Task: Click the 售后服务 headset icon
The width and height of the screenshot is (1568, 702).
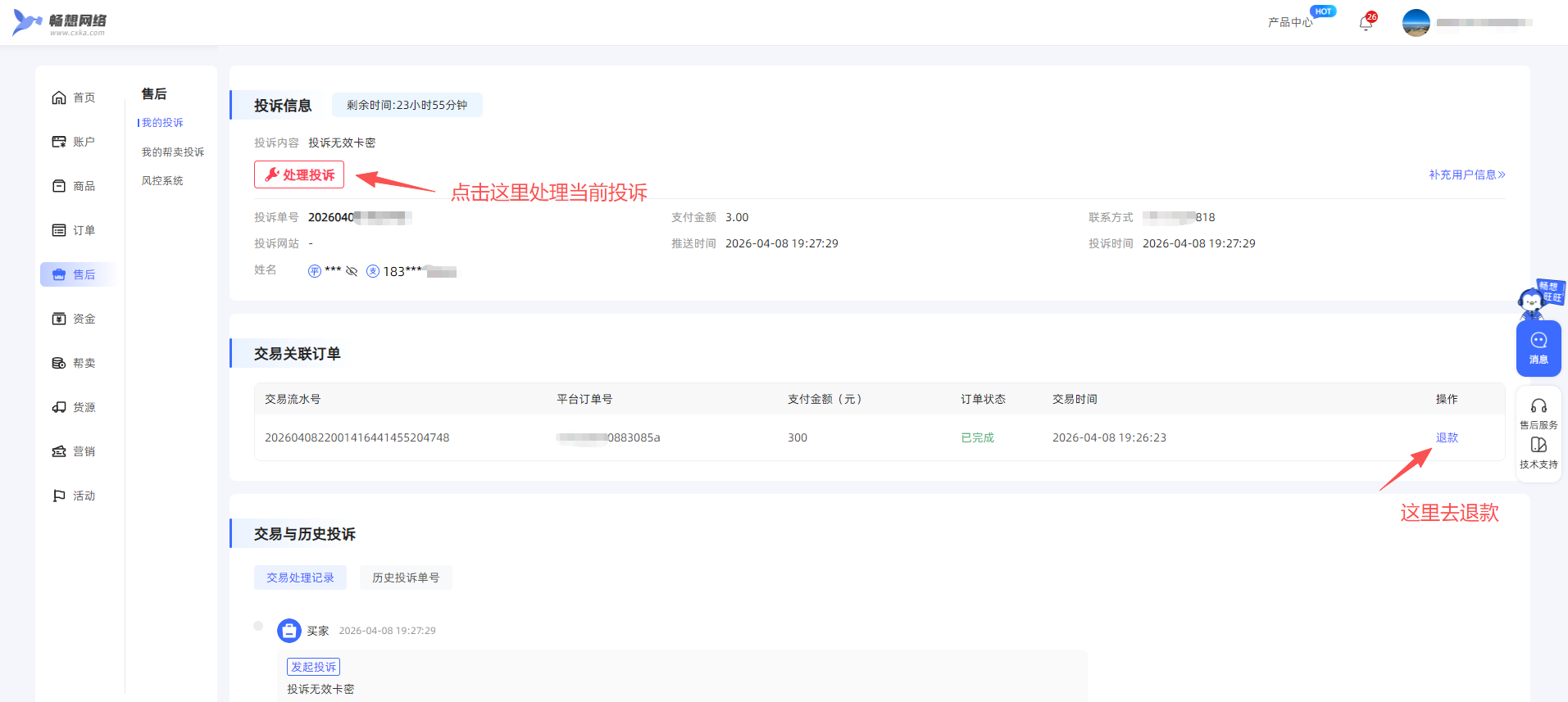Action: [1538, 406]
